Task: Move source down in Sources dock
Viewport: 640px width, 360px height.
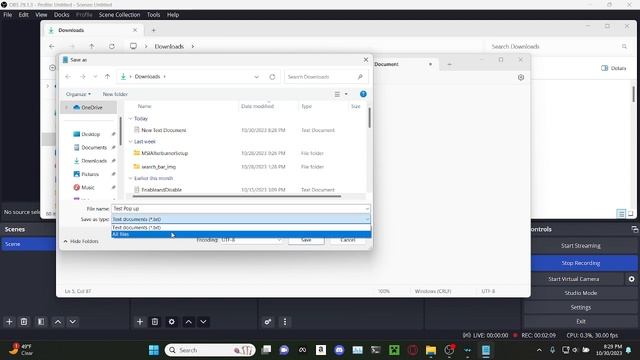Action: [x=203, y=322]
